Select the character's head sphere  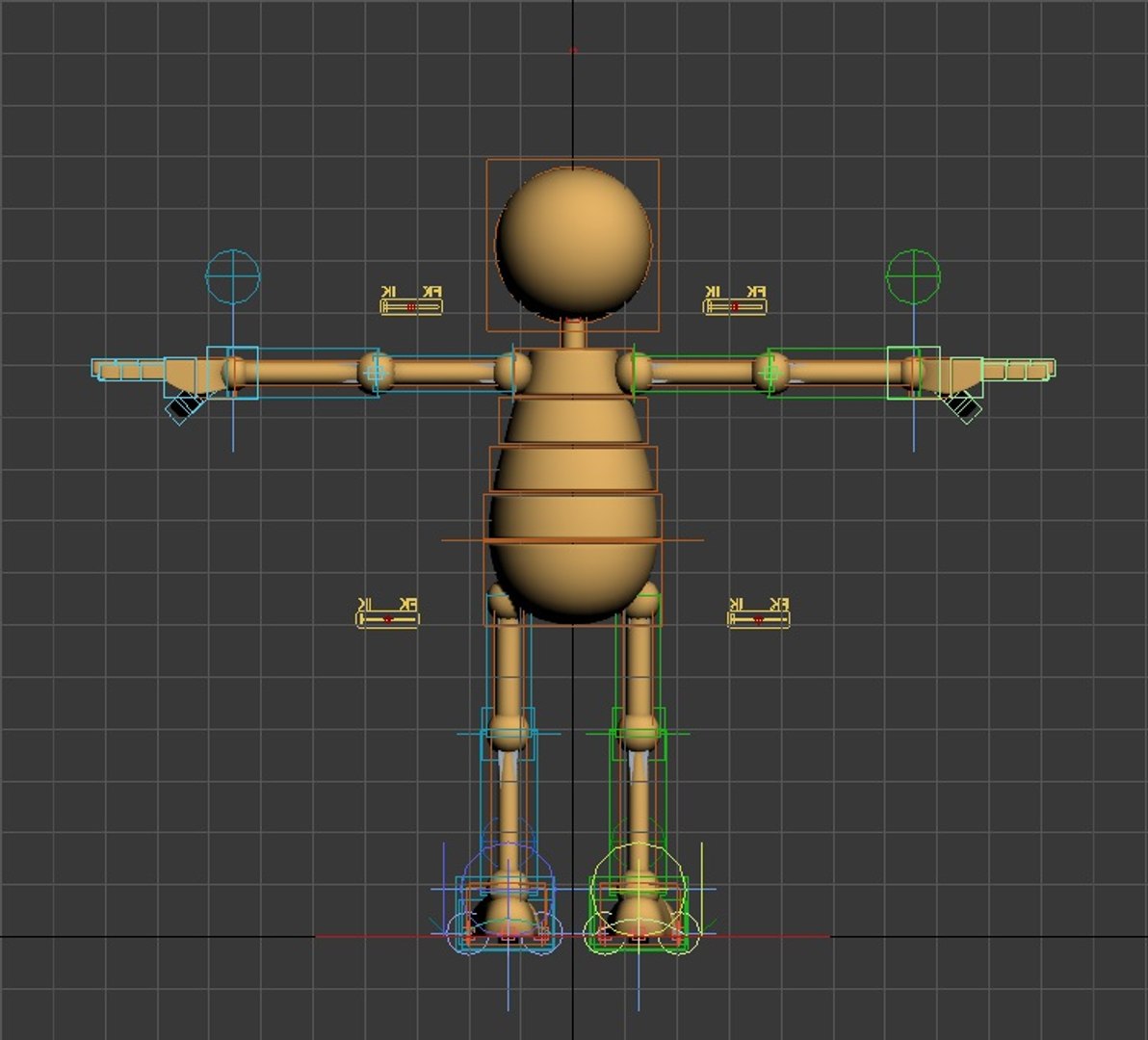point(573,243)
